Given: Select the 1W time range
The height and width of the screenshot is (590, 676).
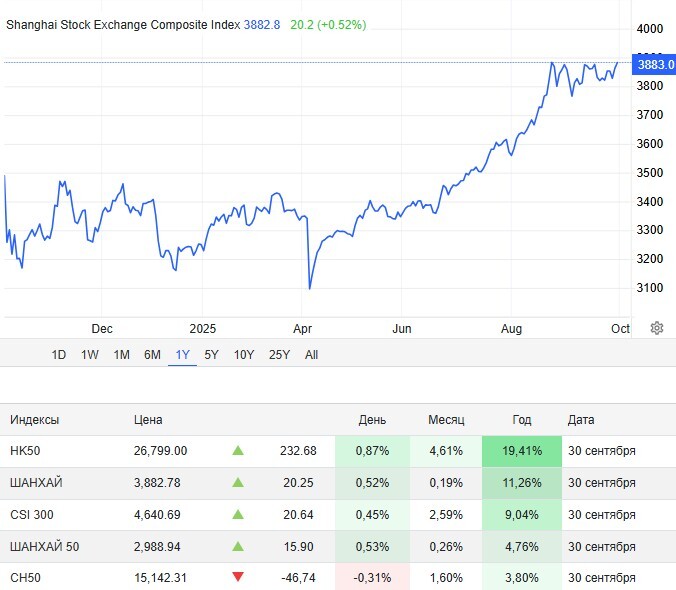Looking at the screenshot, I should click(x=90, y=354).
